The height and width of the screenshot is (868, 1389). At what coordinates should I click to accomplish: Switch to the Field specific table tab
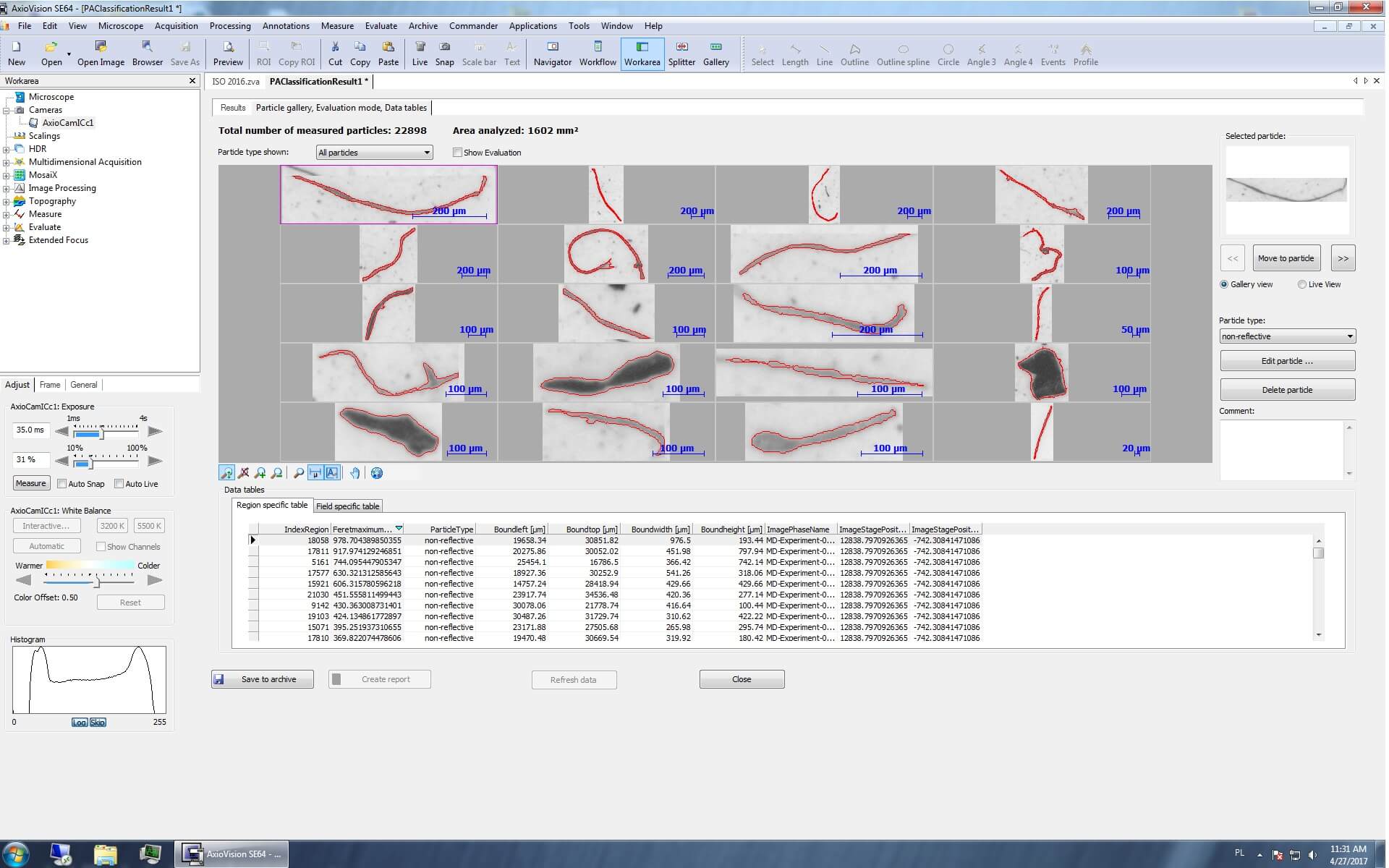[347, 506]
